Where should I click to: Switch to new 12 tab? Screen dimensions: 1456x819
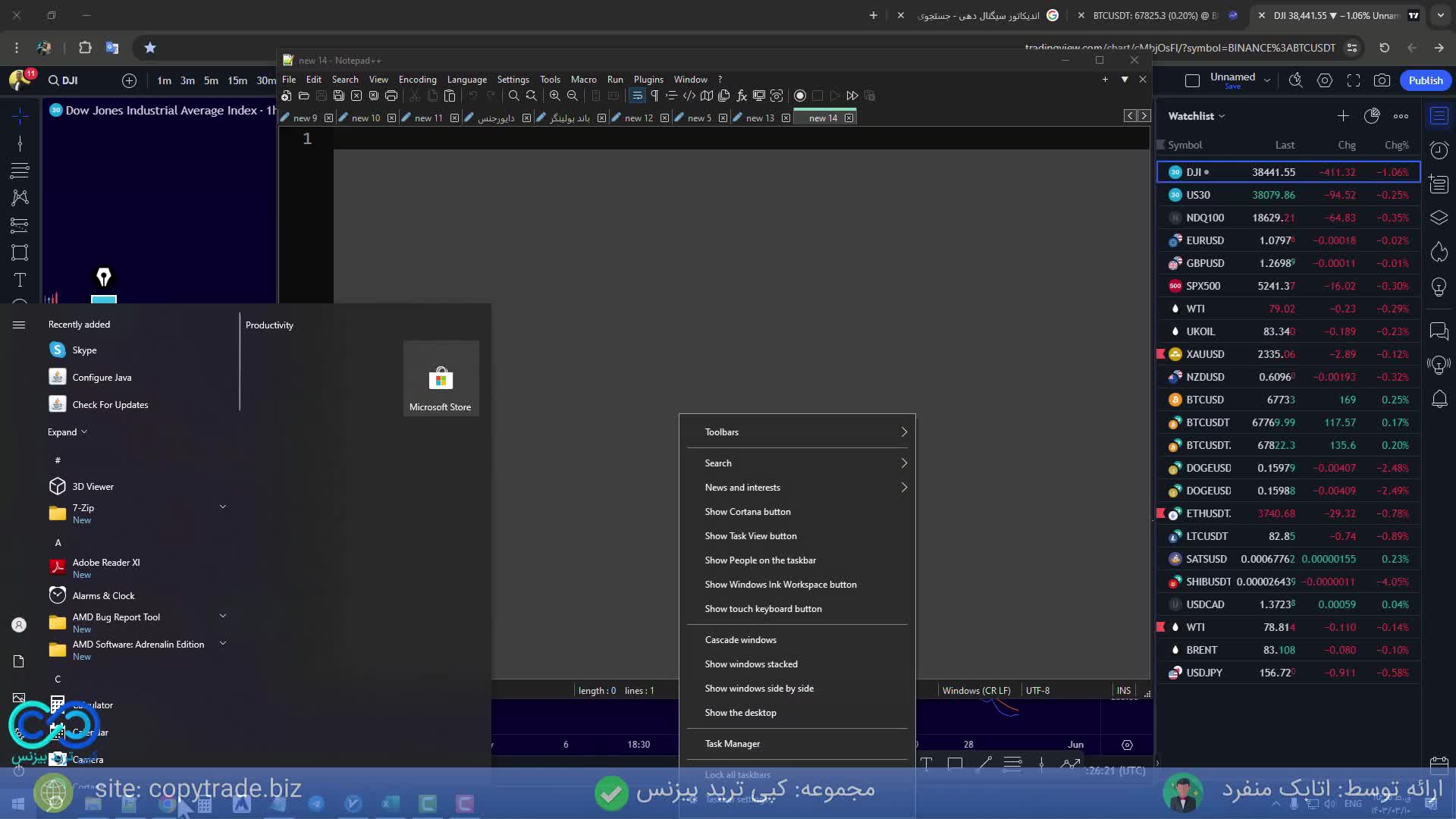point(638,118)
